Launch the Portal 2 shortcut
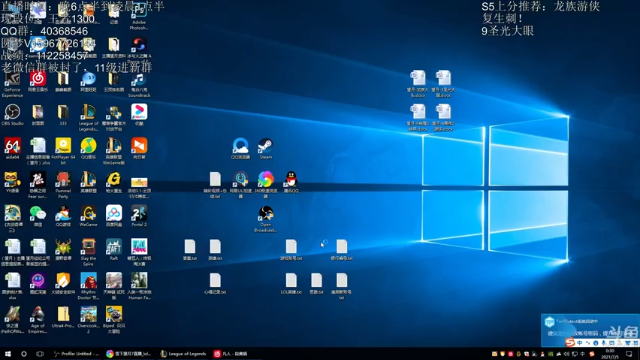640x360 pixels. tap(139, 216)
